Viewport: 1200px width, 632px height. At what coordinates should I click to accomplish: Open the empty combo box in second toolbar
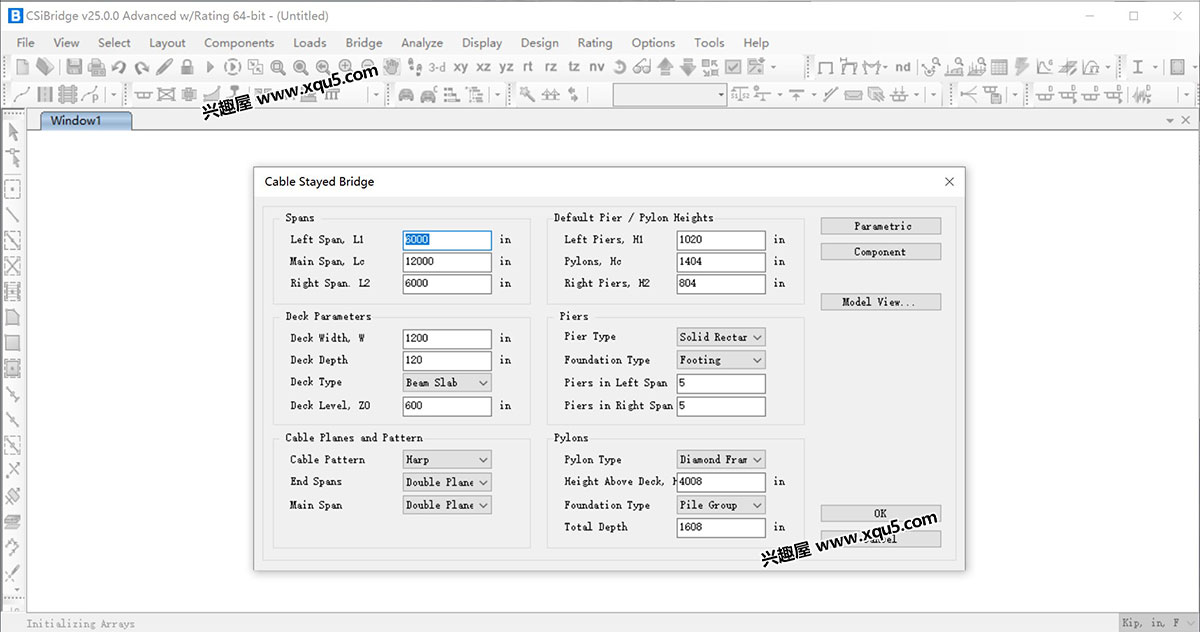[x=670, y=95]
